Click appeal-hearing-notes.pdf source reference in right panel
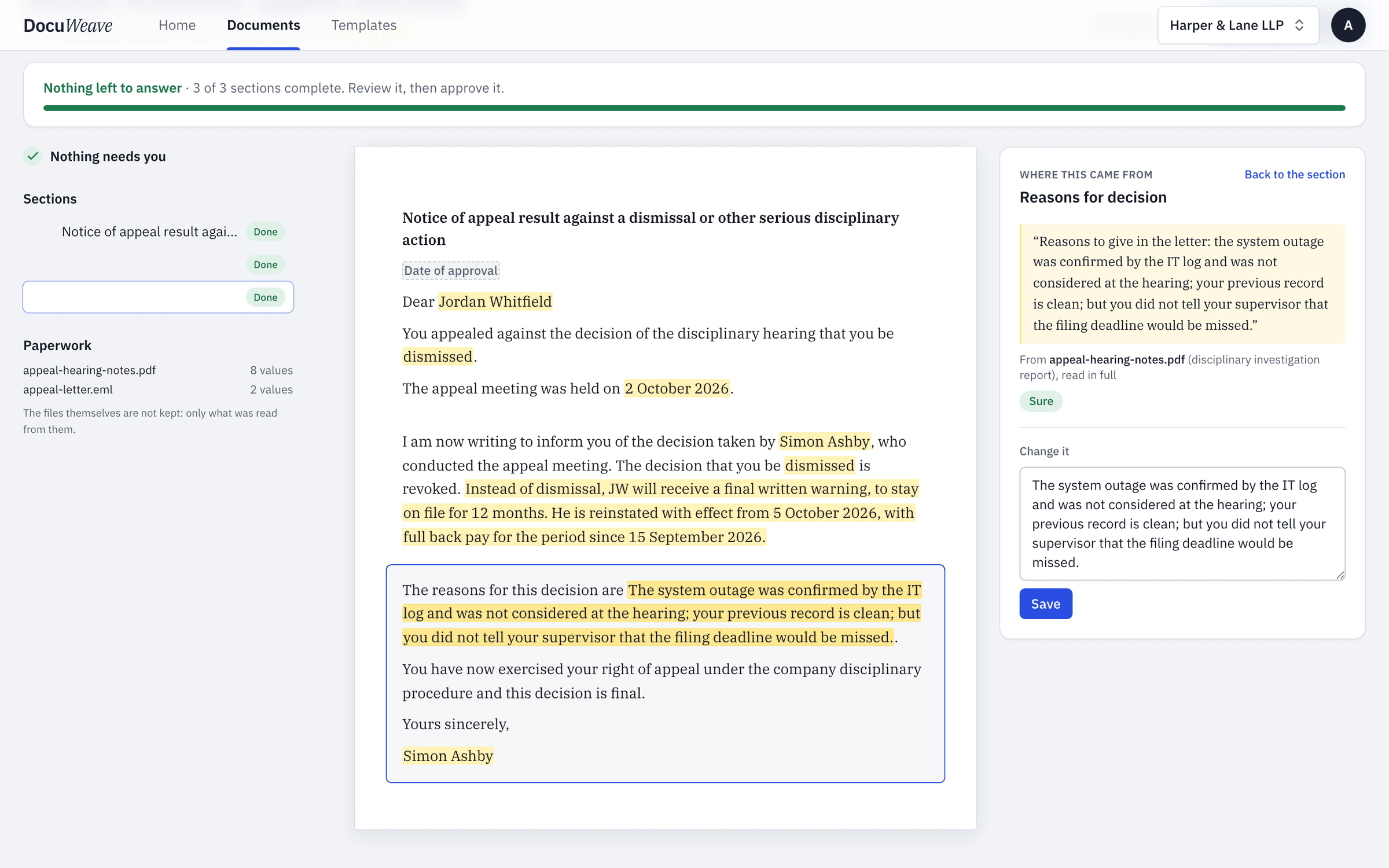This screenshot has height=868, width=1389. coord(1116,359)
